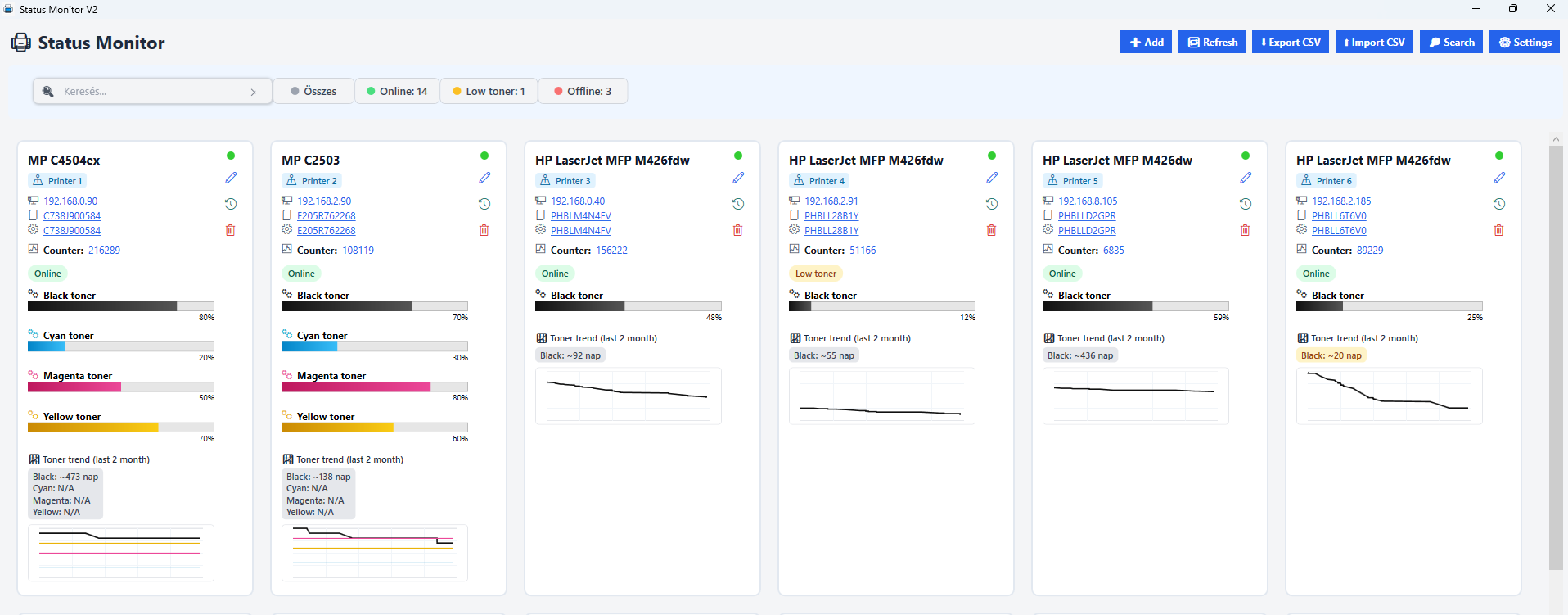Delete Printer 3 using its red trash icon
The image size is (1568, 615).
click(737, 230)
